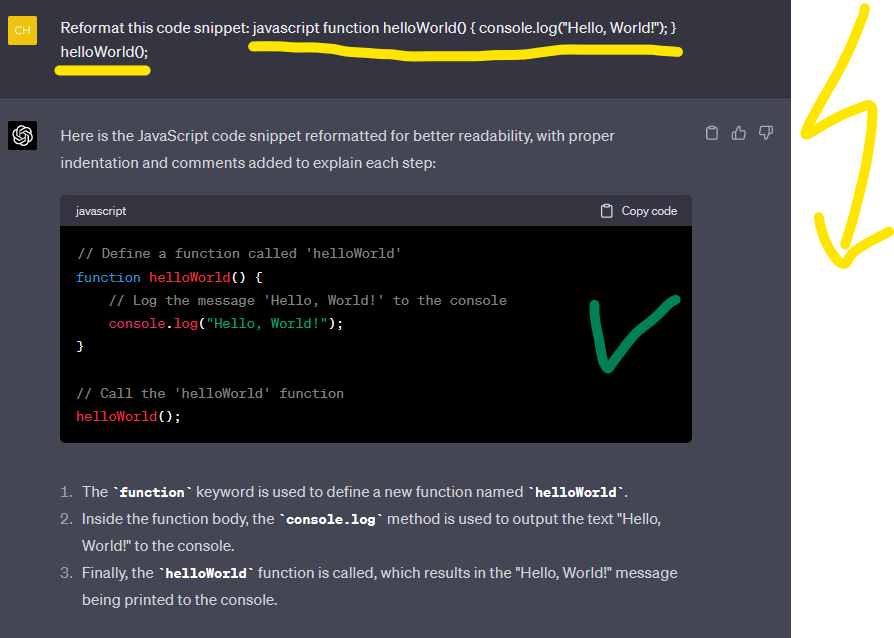Click the ChatGPT logo avatar
This screenshot has width=894, height=638.
pos(22,135)
